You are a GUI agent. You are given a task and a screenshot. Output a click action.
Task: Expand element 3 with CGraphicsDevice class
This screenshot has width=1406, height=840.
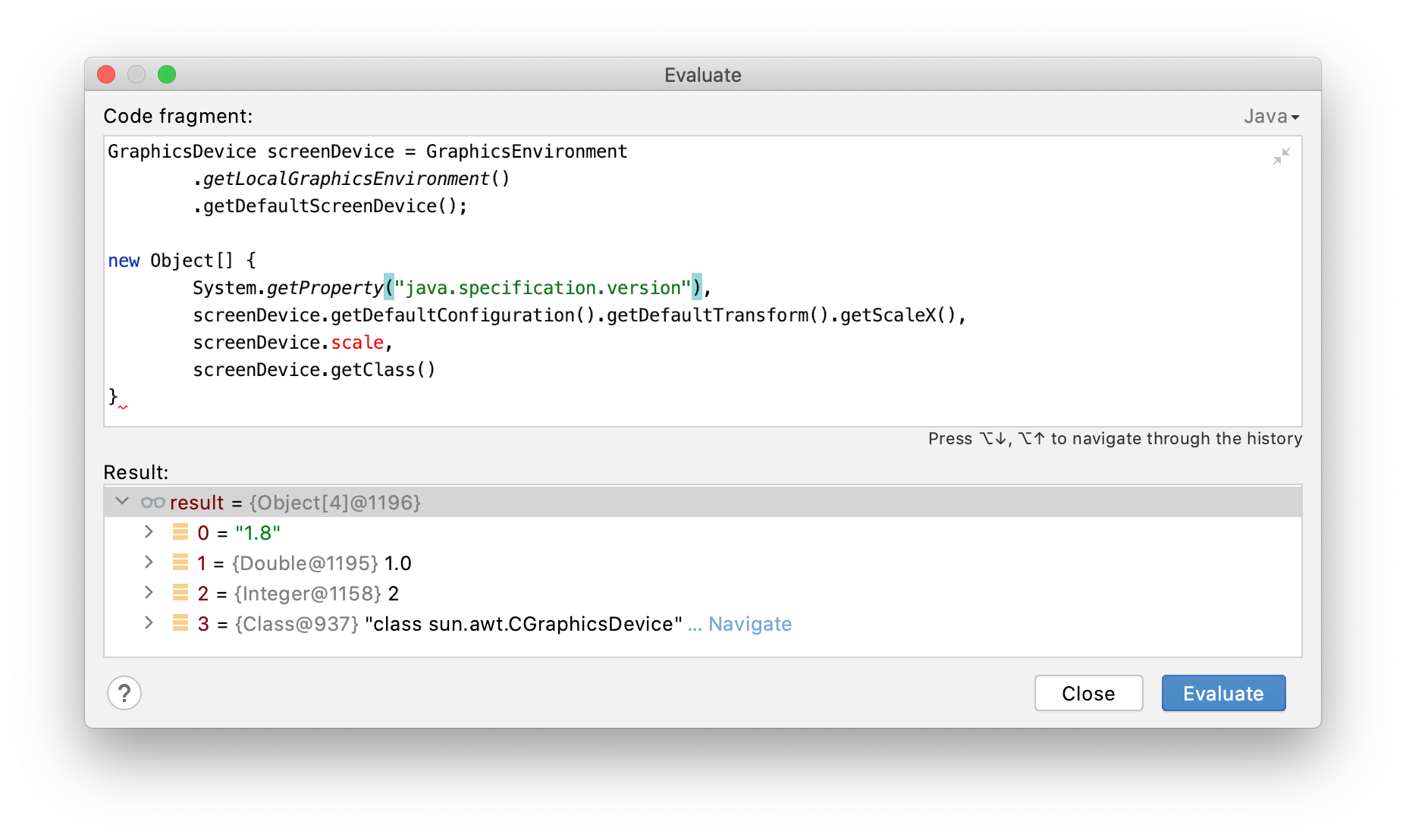(x=148, y=623)
